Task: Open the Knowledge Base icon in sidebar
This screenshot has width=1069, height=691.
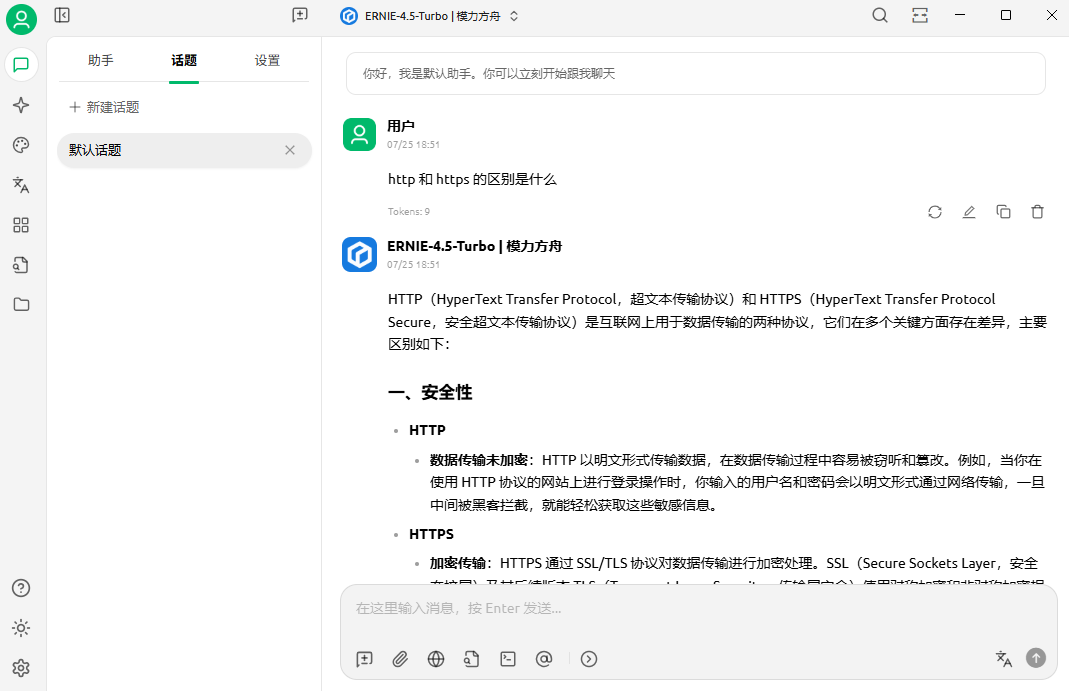Action: tap(21, 265)
